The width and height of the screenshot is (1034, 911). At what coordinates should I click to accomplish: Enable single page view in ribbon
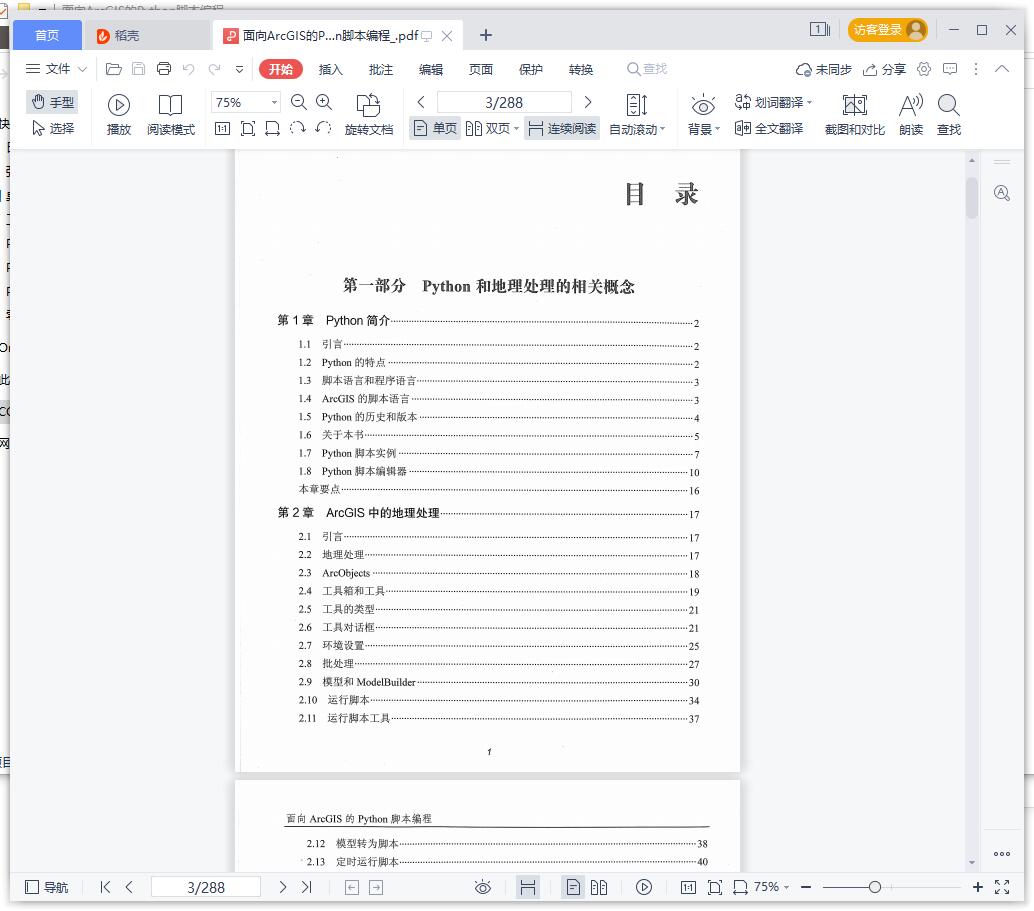click(435, 128)
